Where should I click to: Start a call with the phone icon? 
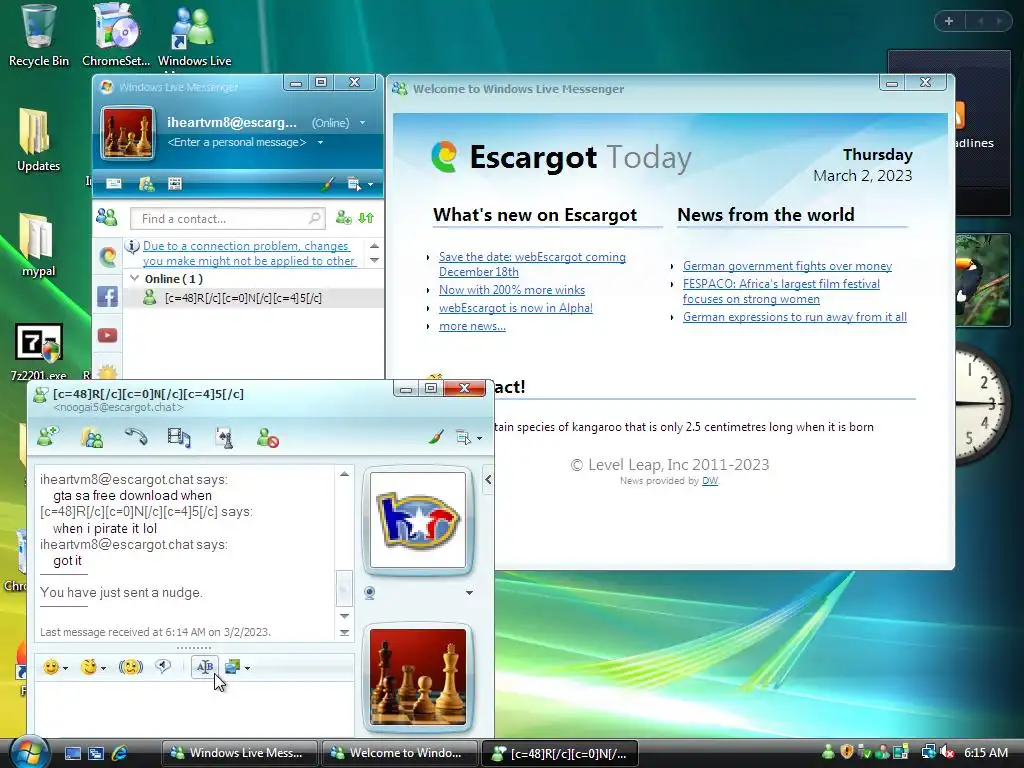[136, 437]
